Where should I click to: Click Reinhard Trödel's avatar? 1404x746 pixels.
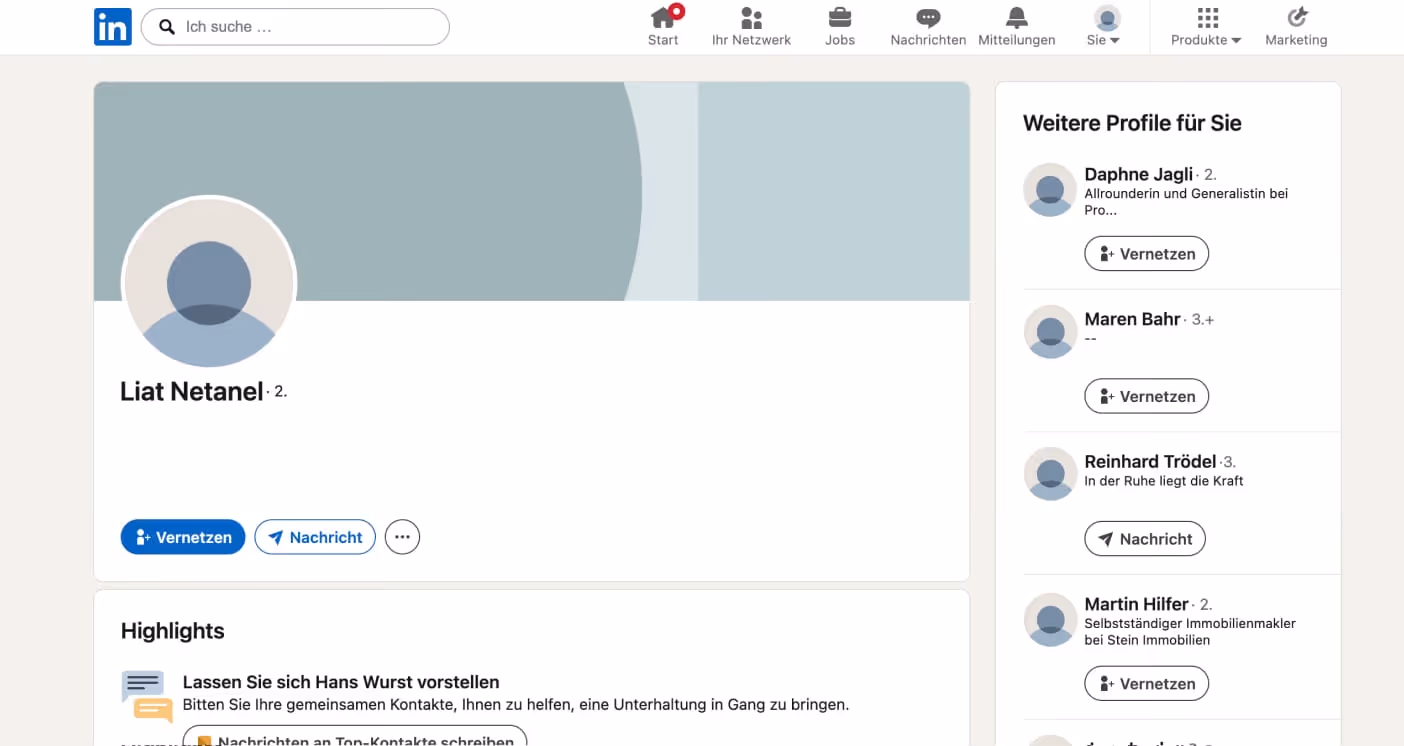(x=1050, y=474)
